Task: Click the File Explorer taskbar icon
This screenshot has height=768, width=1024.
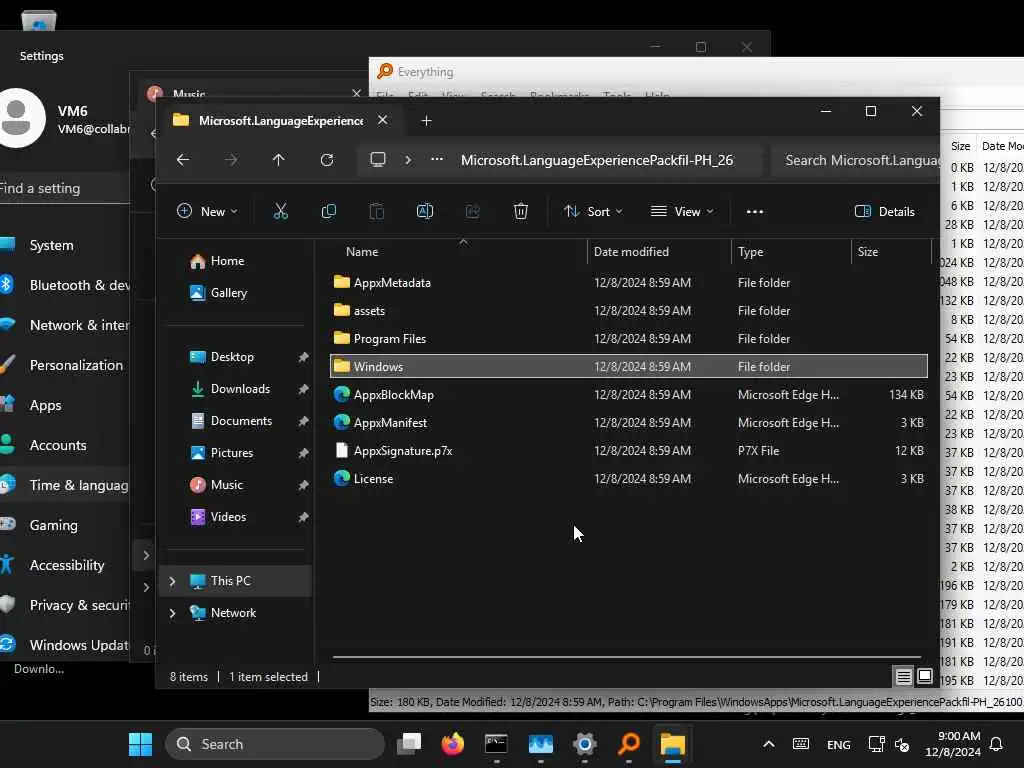Action: pyautogui.click(x=673, y=744)
